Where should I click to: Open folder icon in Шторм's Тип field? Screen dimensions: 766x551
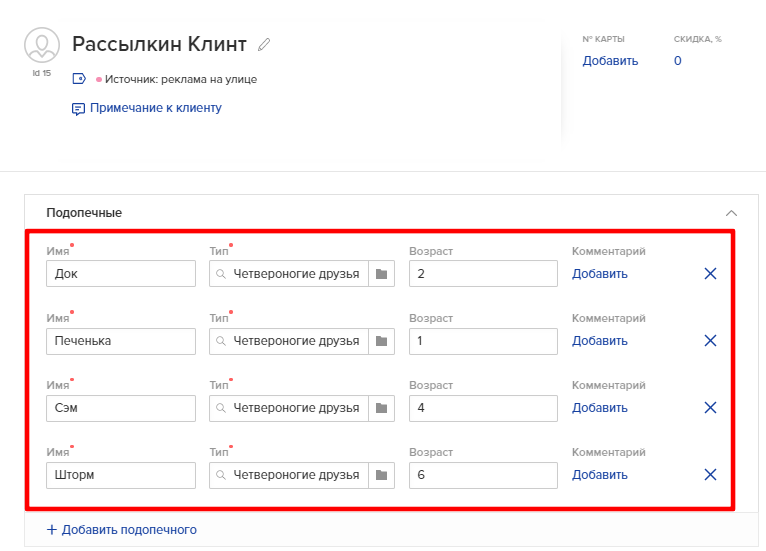(381, 475)
